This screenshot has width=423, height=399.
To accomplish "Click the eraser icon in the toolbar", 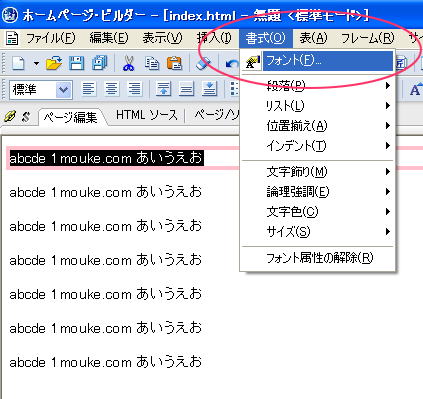I will pos(203,63).
